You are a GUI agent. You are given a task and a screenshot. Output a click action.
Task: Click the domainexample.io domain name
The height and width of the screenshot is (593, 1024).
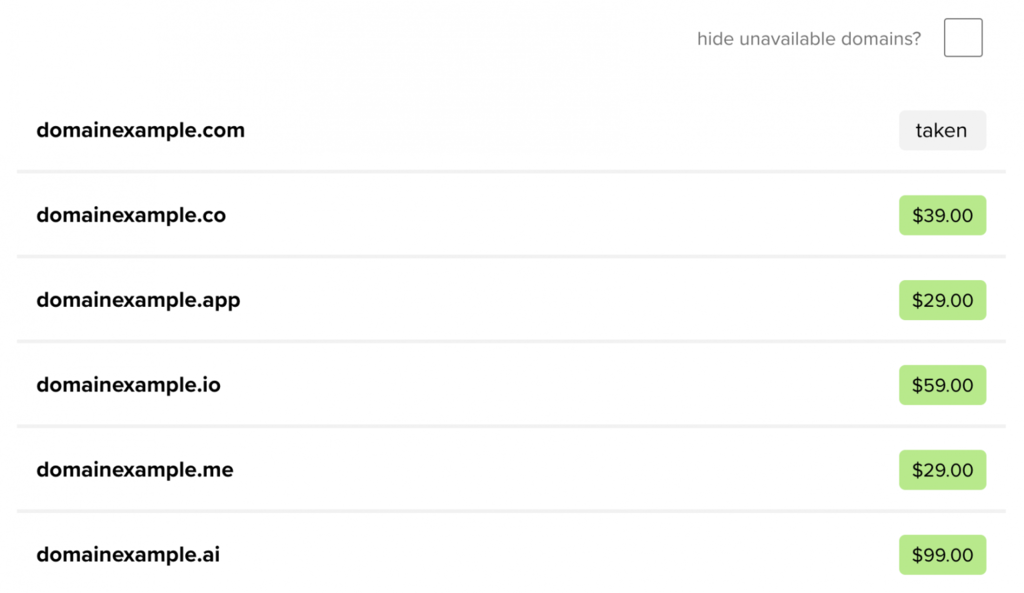click(128, 385)
